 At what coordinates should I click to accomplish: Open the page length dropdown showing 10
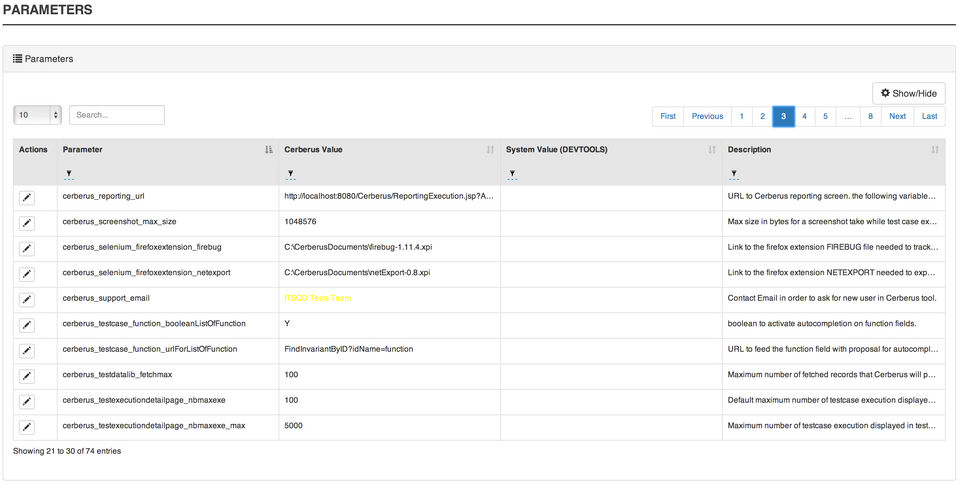(x=38, y=115)
